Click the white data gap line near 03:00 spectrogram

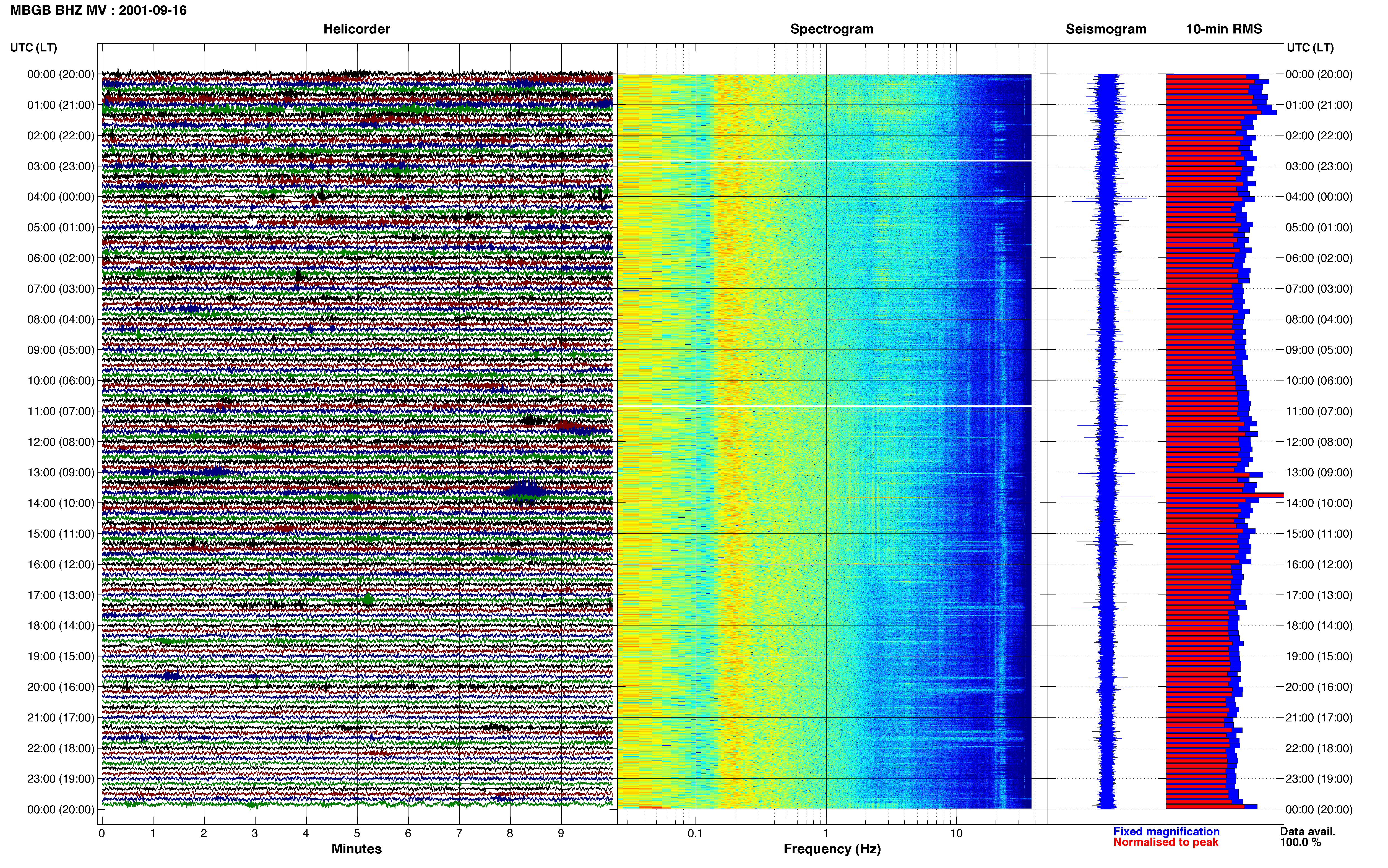click(824, 161)
